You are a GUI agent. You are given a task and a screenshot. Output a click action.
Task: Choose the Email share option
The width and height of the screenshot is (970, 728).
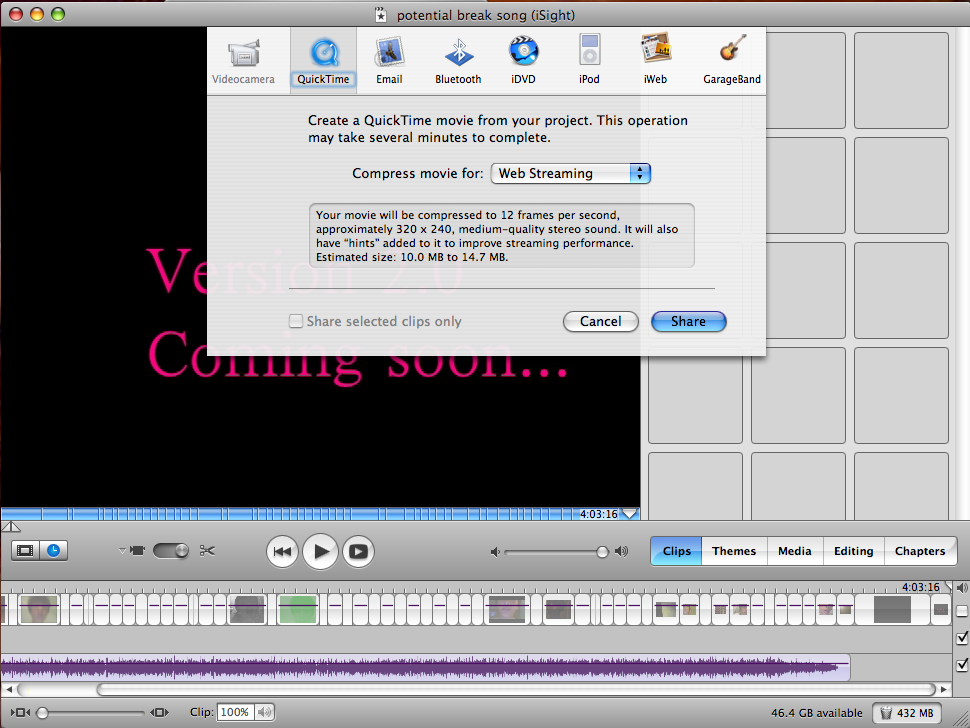tap(389, 61)
